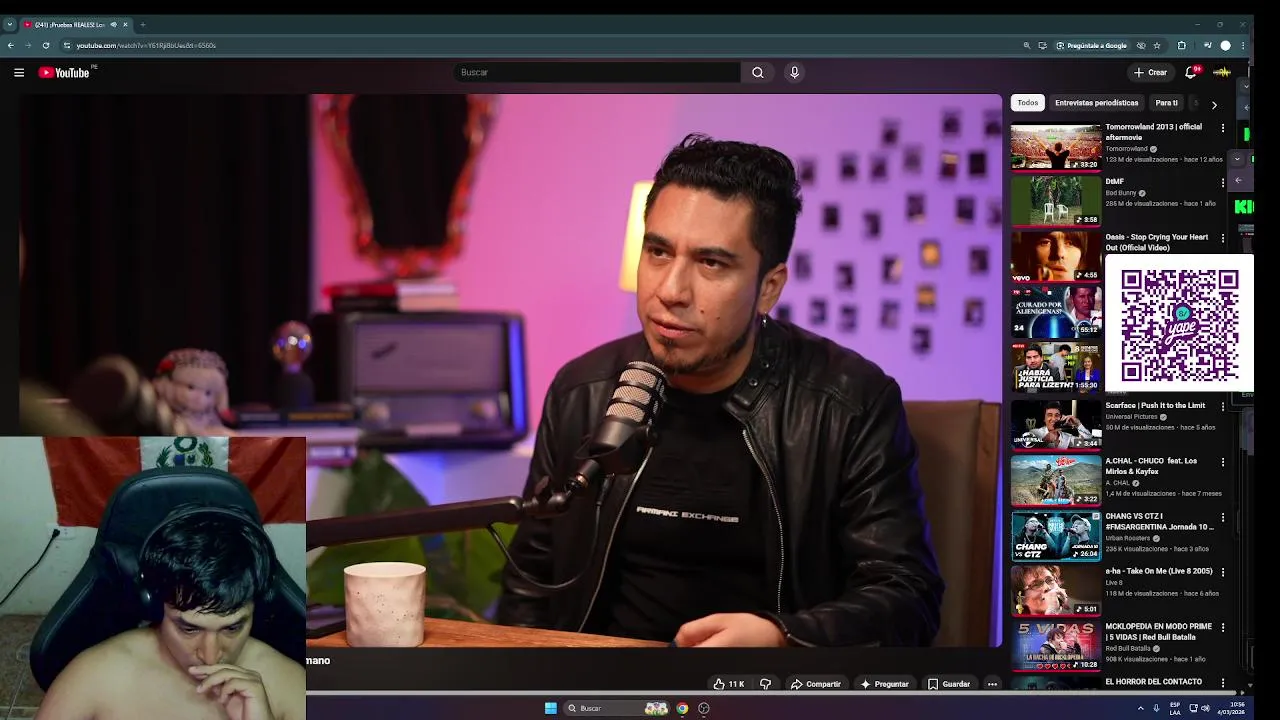
Task: Go back in Chrome browser
Action: pyautogui.click(x=11, y=45)
